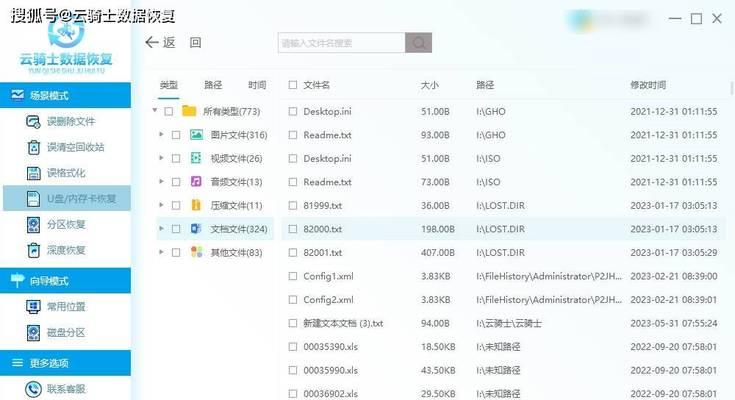
Task: Check the 图片文件(316) checkbox
Action: [176, 135]
